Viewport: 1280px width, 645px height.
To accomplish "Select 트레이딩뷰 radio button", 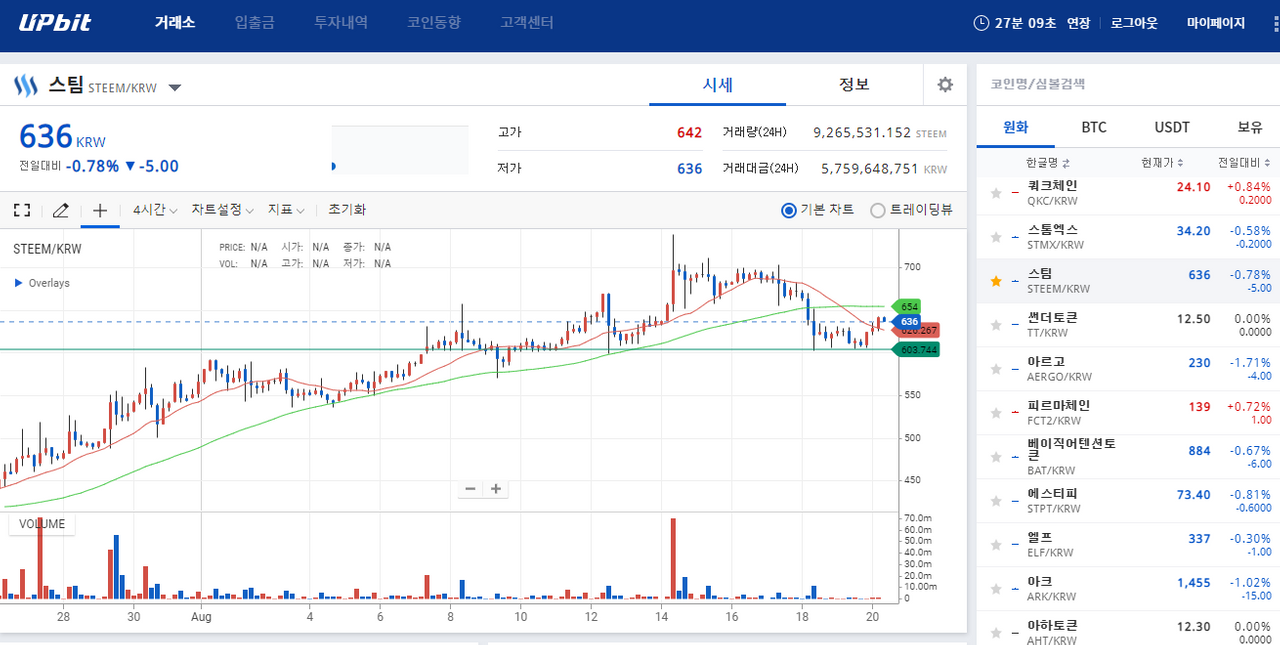I will [x=878, y=210].
